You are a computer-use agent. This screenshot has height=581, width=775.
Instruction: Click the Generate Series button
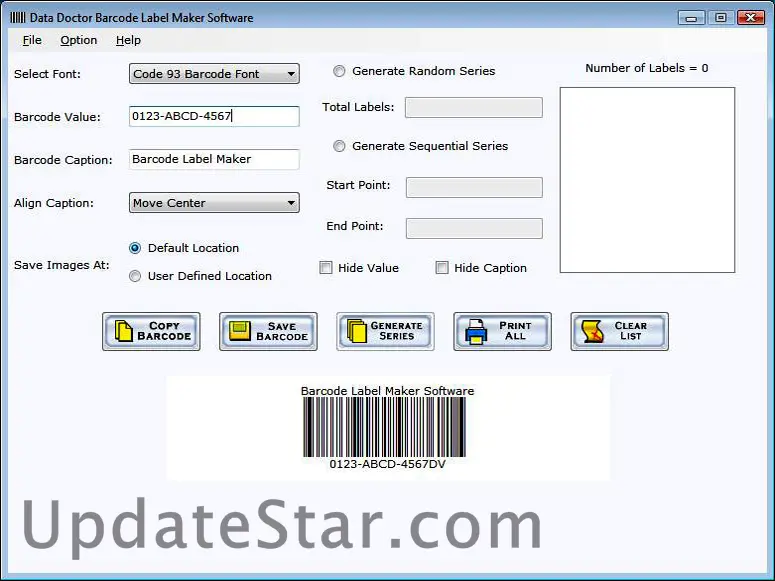386,331
